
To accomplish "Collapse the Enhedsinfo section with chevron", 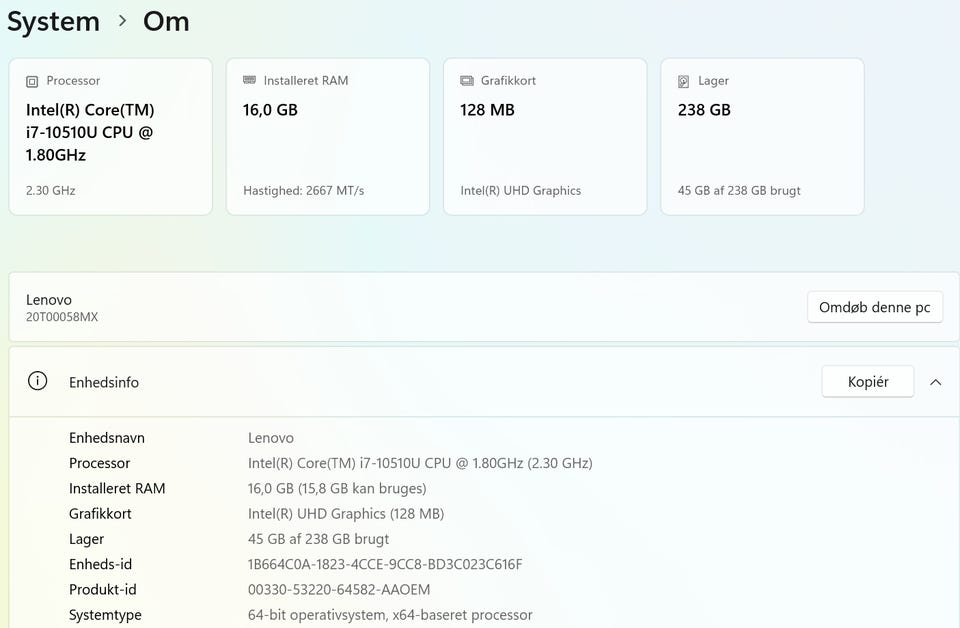I will click(x=936, y=382).
